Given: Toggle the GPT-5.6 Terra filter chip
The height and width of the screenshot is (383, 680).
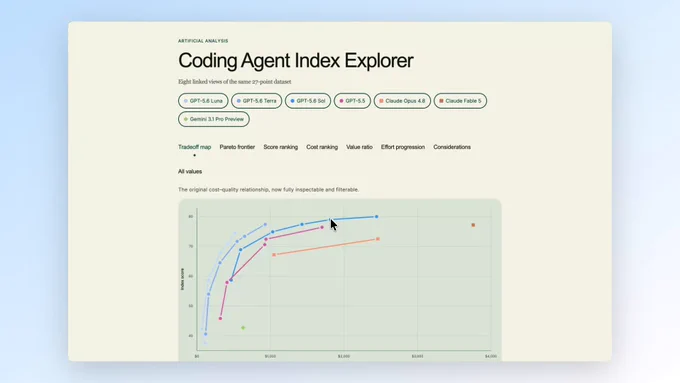Looking at the screenshot, I should pos(256,101).
